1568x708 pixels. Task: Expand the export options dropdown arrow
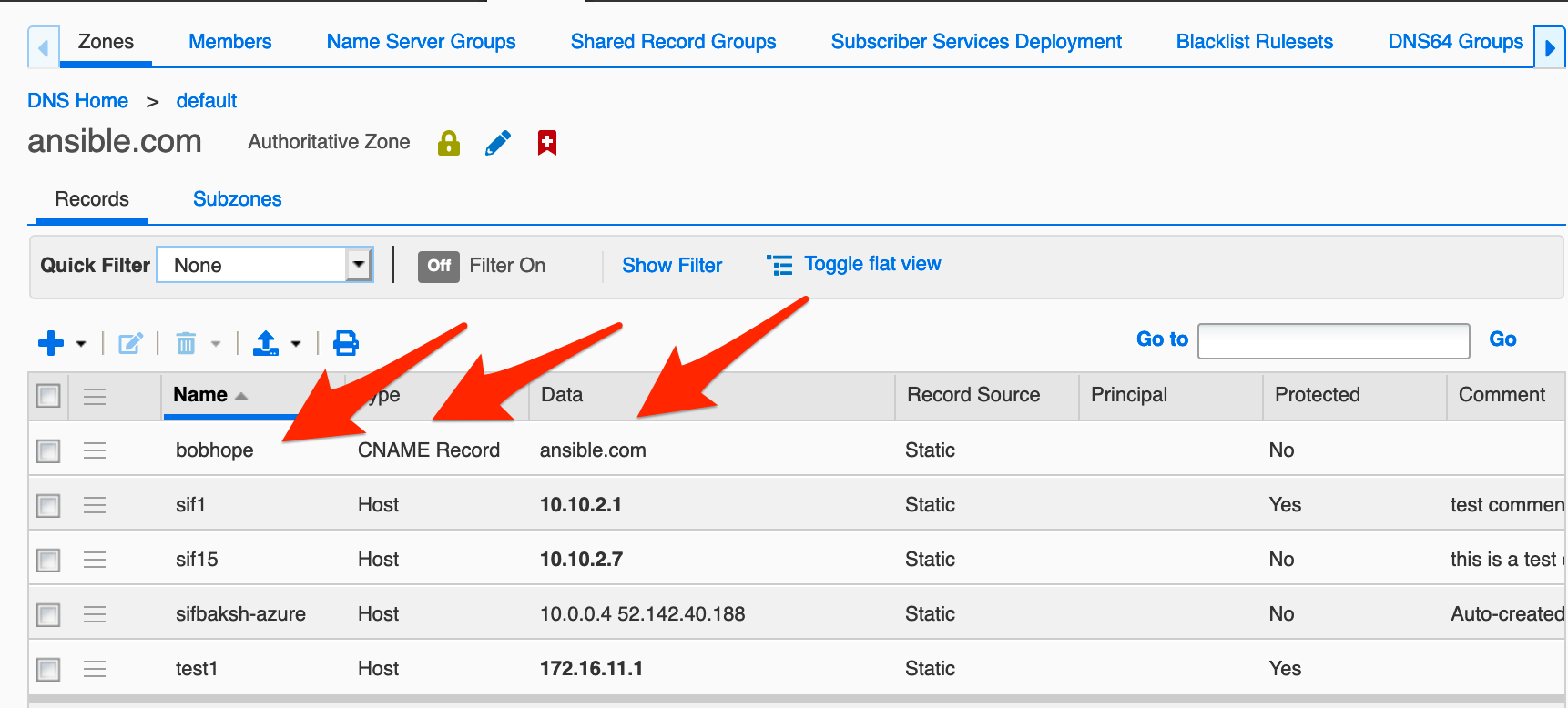[x=296, y=344]
